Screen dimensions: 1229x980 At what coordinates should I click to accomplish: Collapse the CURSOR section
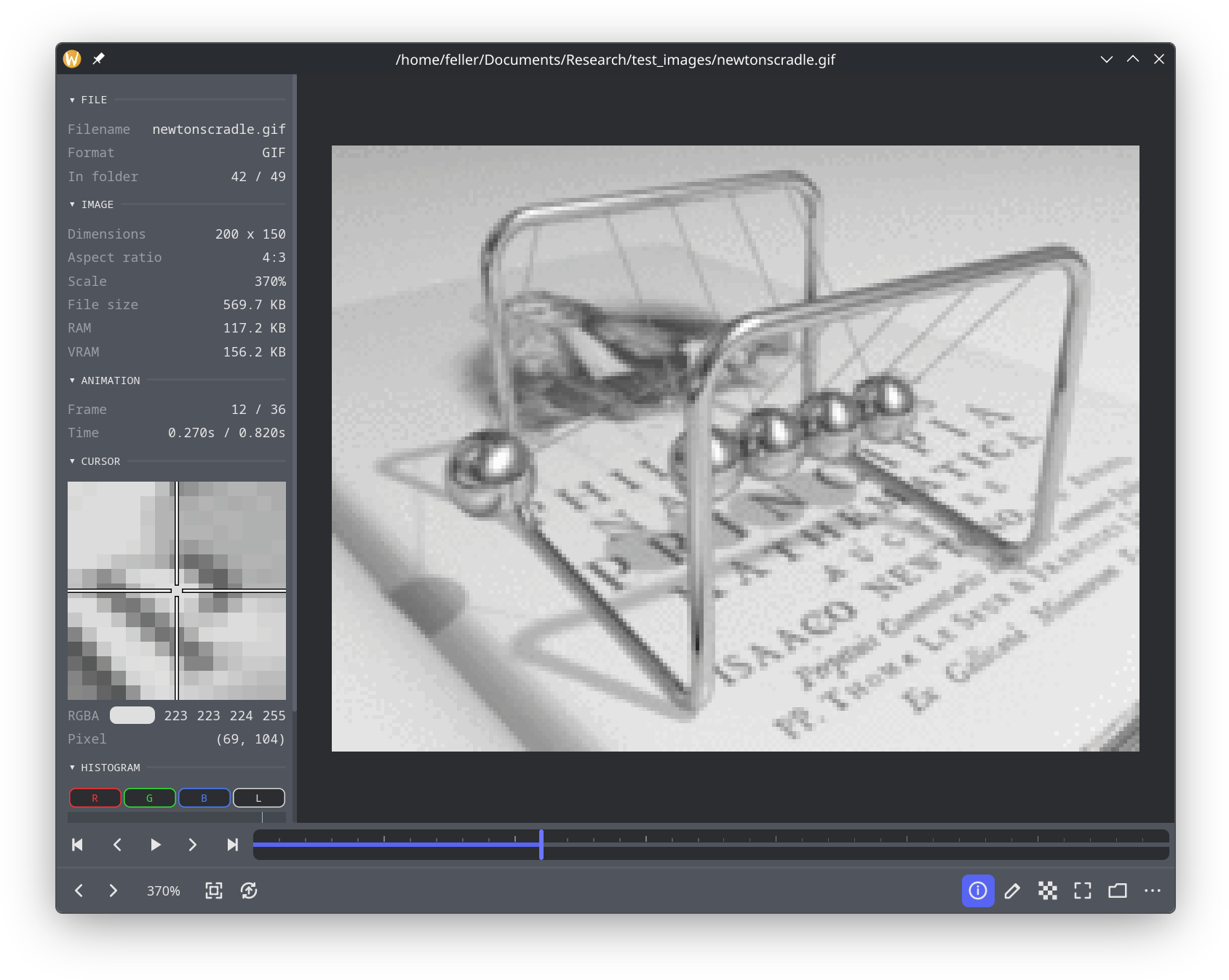pyautogui.click(x=95, y=461)
